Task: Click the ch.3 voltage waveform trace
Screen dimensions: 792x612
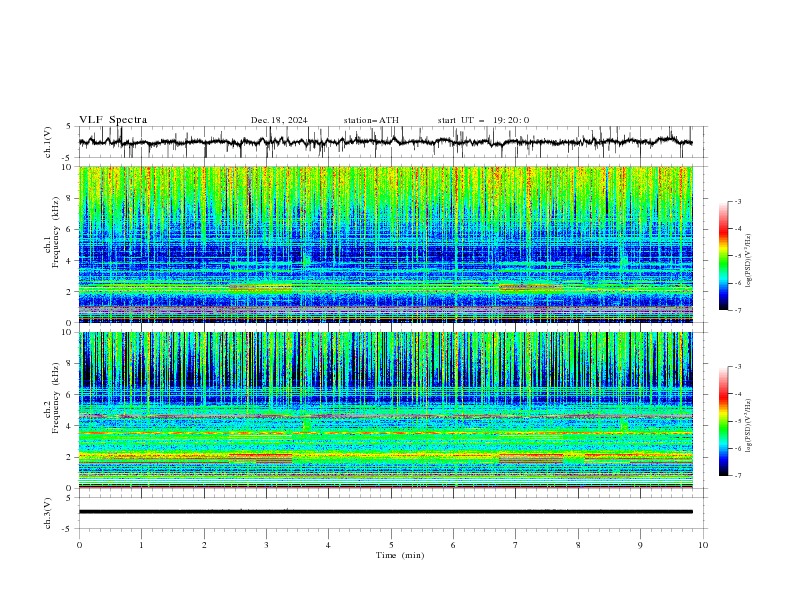Action: click(x=385, y=512)
